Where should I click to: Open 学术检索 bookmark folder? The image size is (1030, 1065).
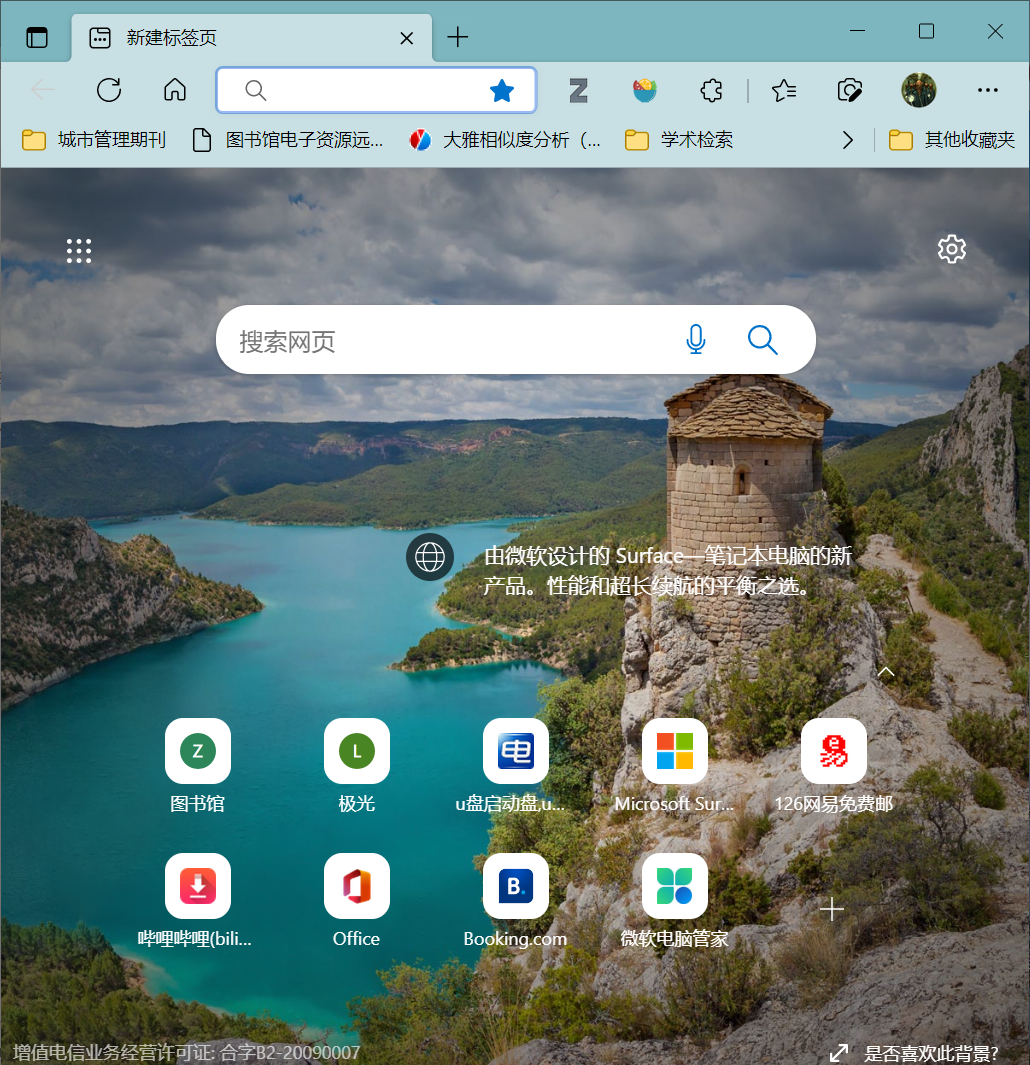(x=679, y=140)
